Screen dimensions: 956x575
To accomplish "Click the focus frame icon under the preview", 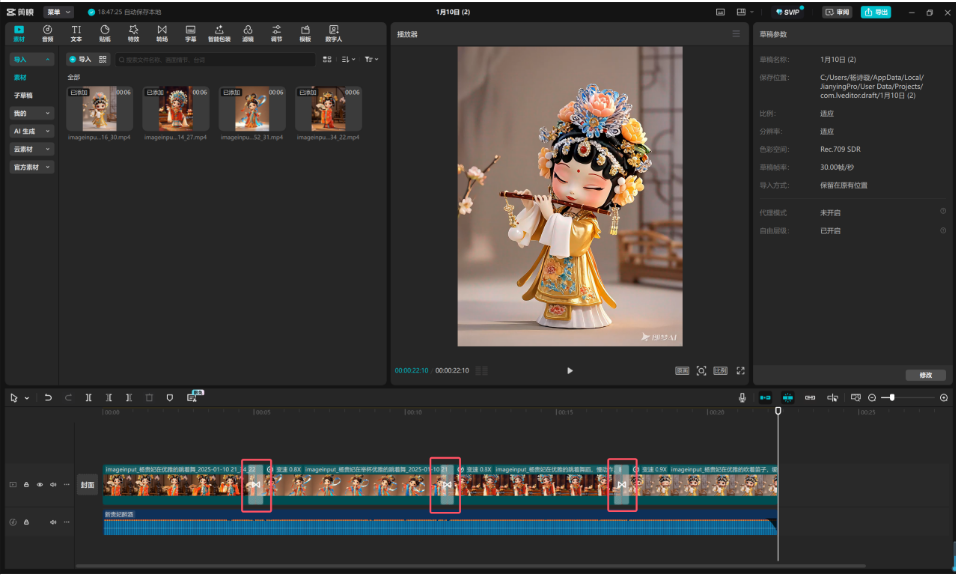I will pos(701,371).
